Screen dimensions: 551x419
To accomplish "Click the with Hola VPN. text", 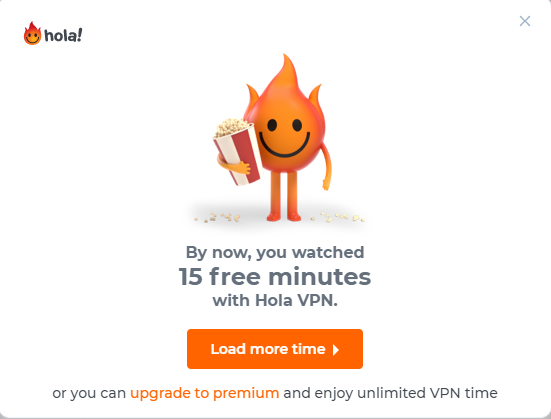I will pyautogui.click(x=275, y=301).
